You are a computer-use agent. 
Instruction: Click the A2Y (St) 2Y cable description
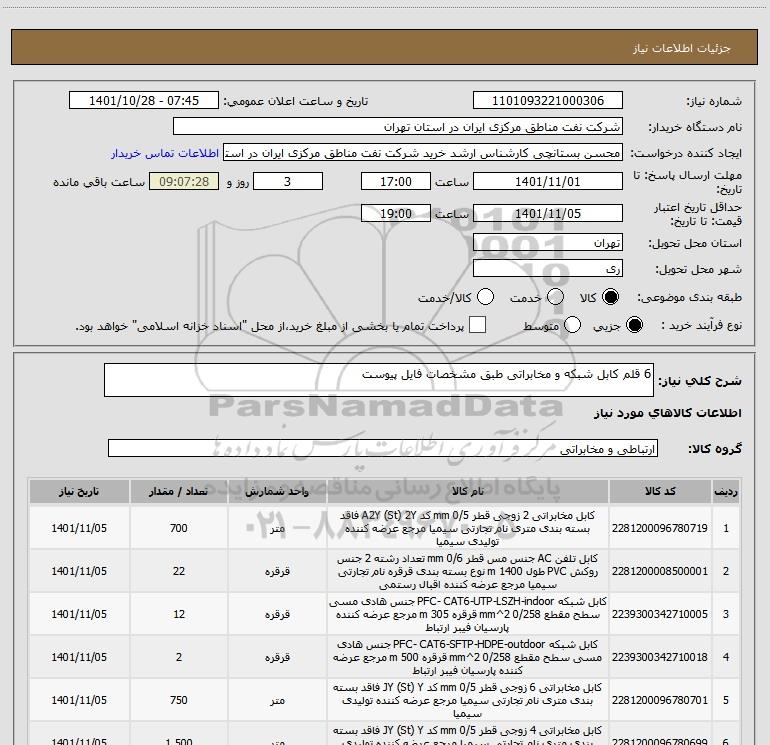[468, 528]
